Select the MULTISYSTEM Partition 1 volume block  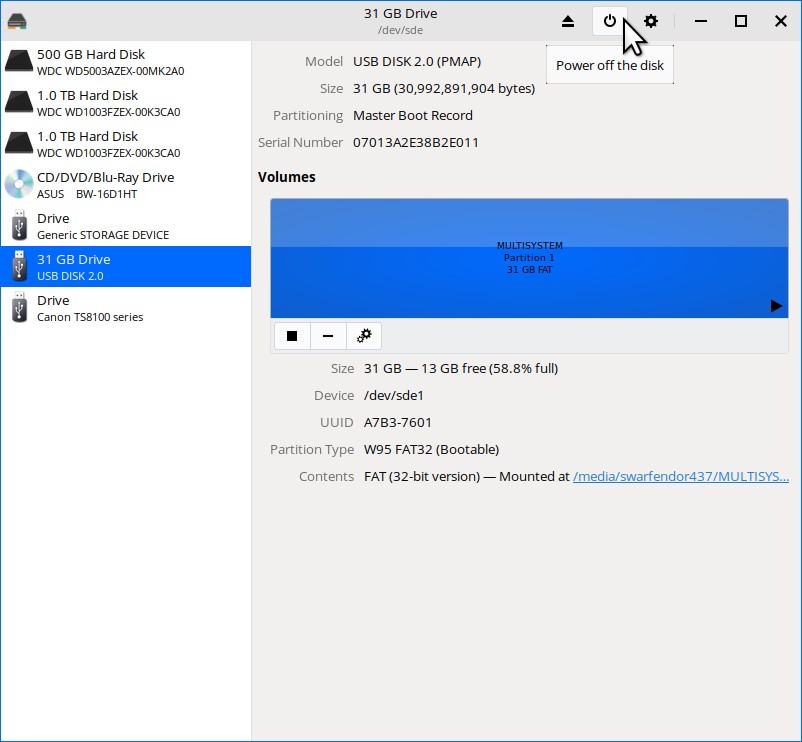tap(529, 258)
